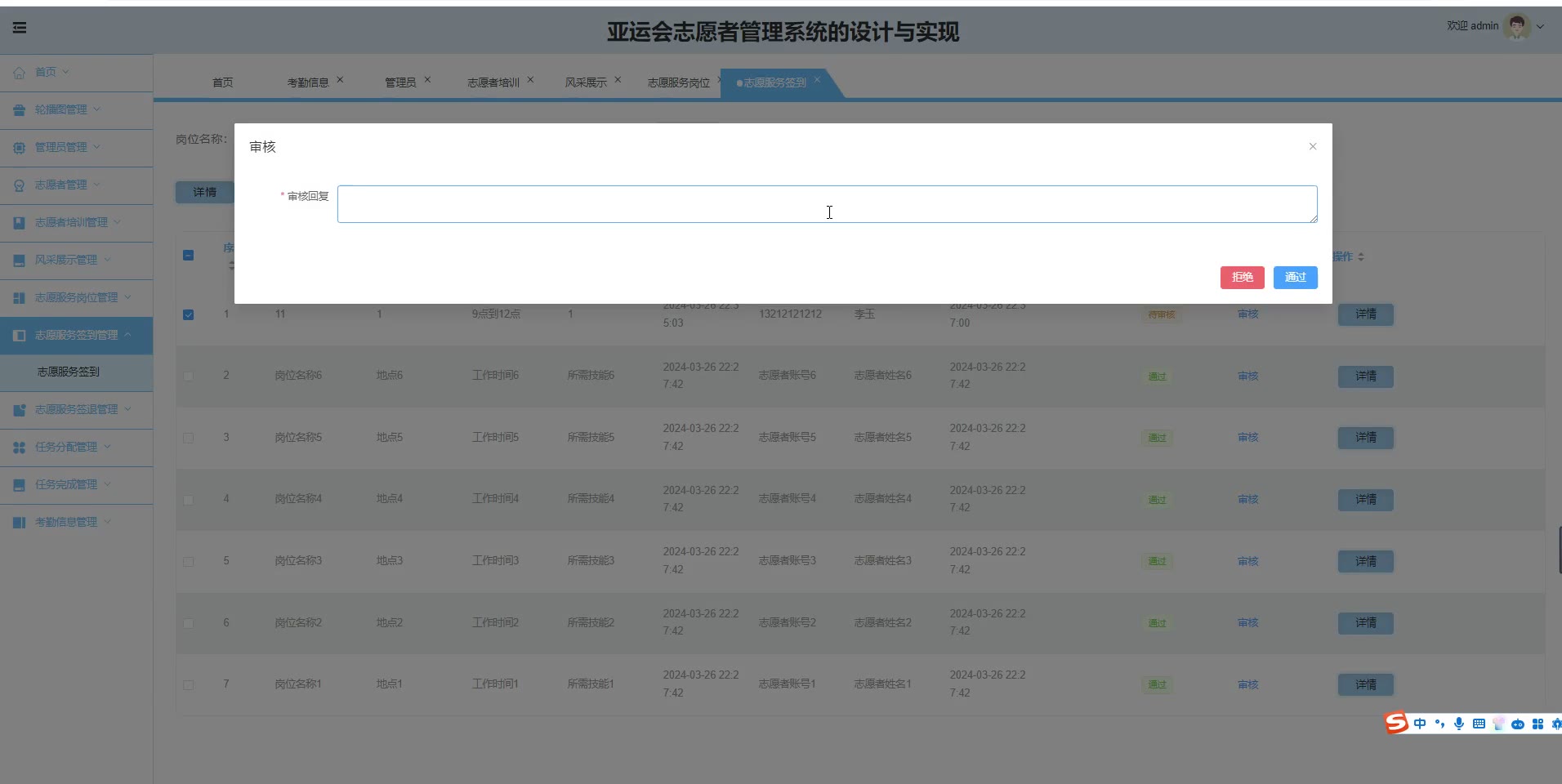This screenshot has width=1562, height=784.
Task: Click the 志愿服务岗位管理 sidebar icon
Action: tap(20, 298)
